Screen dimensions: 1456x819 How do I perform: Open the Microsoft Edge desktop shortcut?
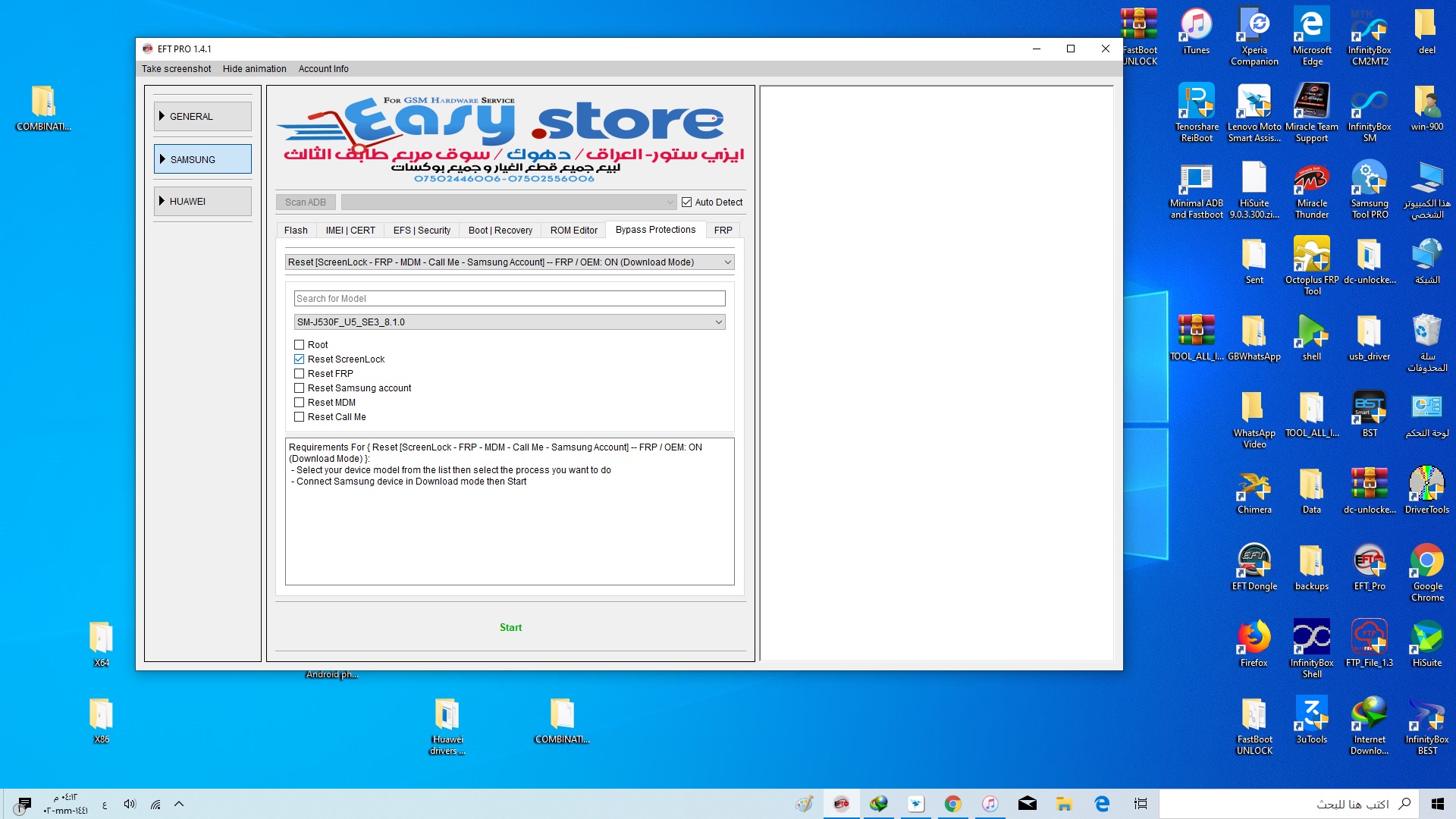point(1312,36)
